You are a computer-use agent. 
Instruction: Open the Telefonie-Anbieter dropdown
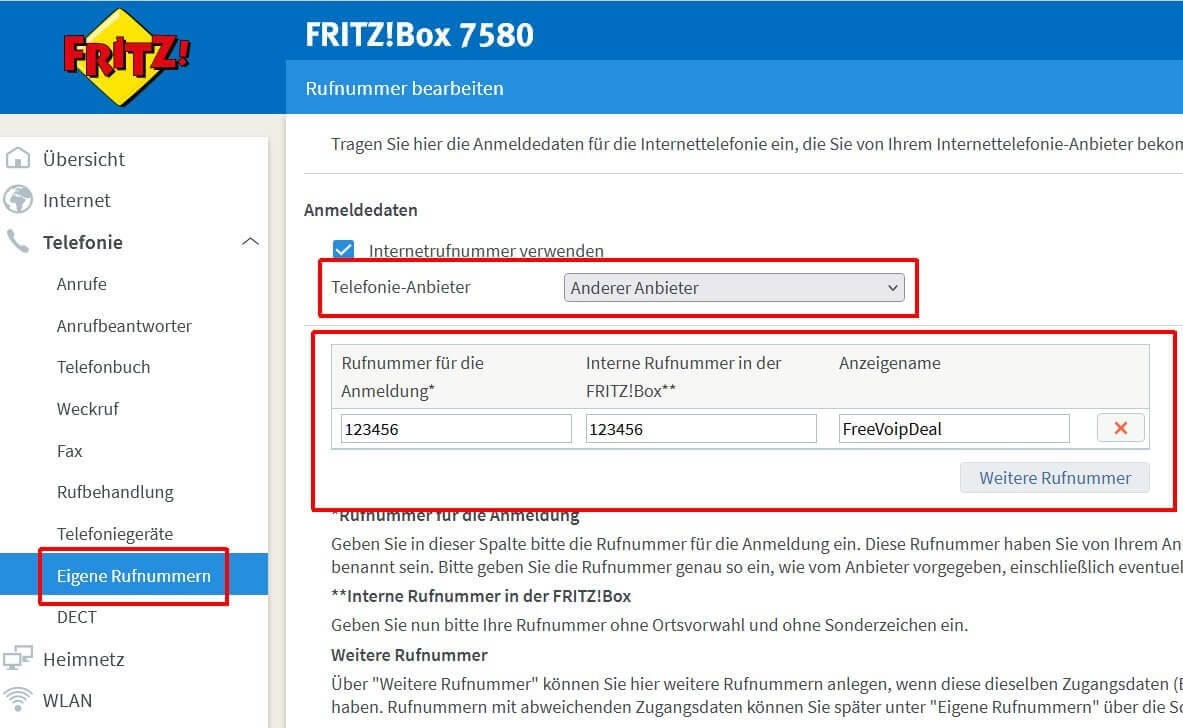coord(734,287)
